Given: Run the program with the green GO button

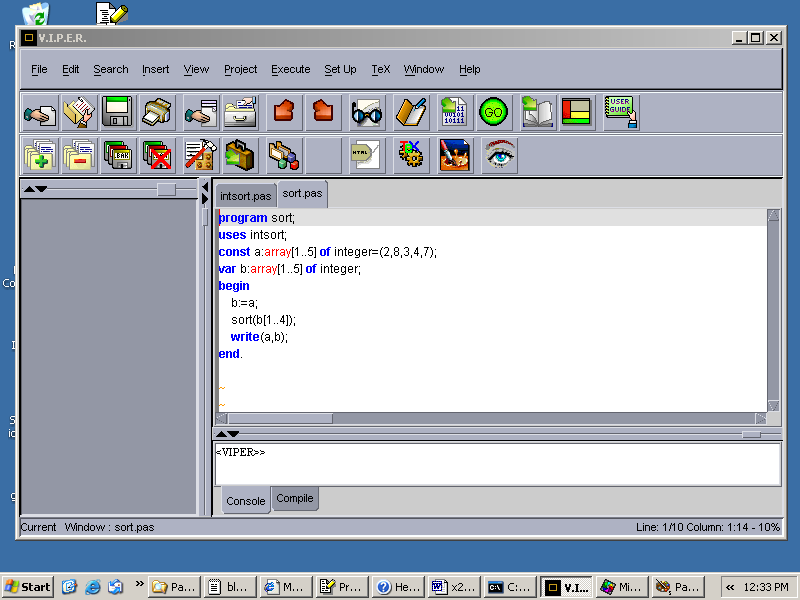Looking at the screenshot, I should coord(493,112).
